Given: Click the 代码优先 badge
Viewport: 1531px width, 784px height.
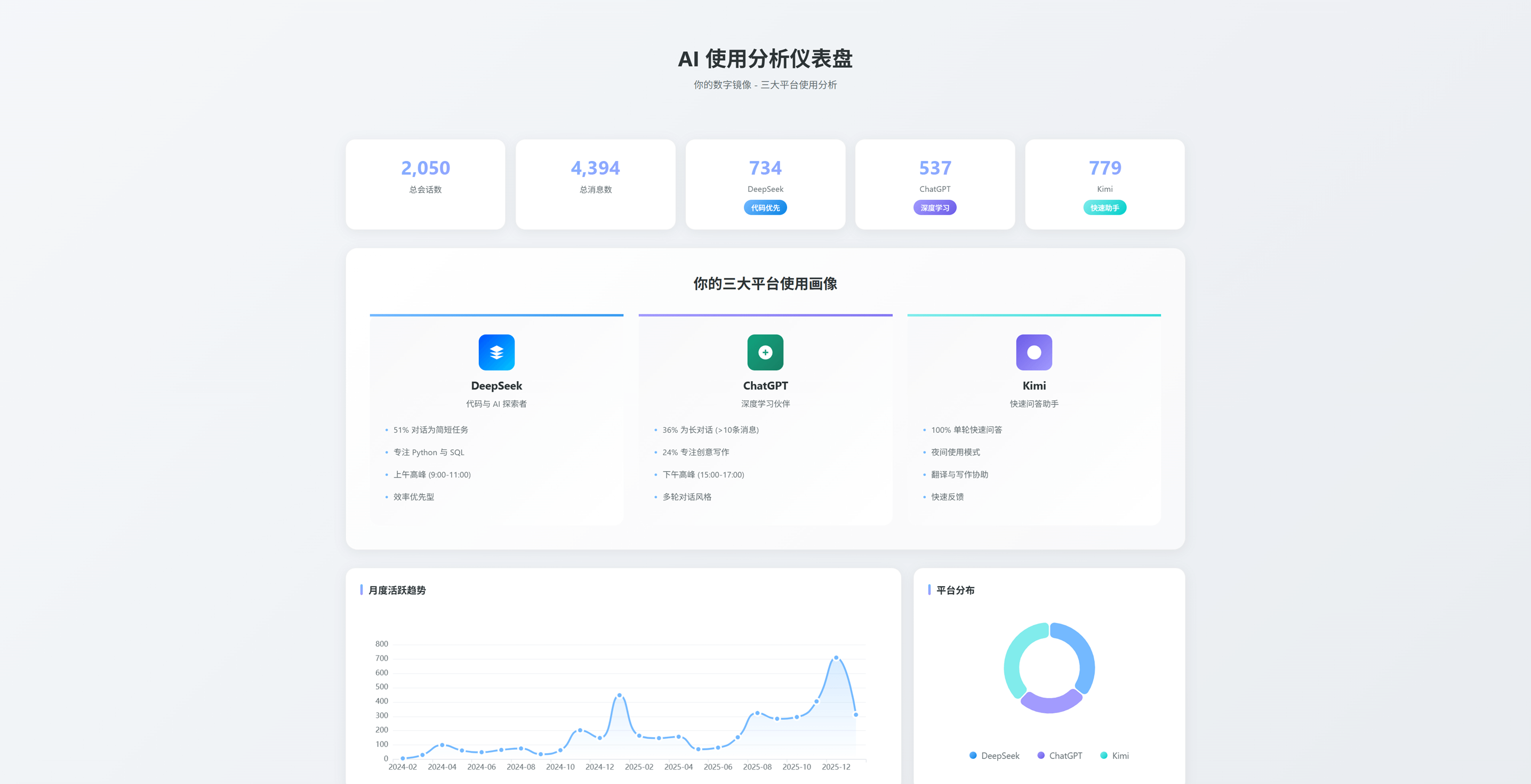Looking at the screenshot, I should pyautogui.click(x=765, y=208).
